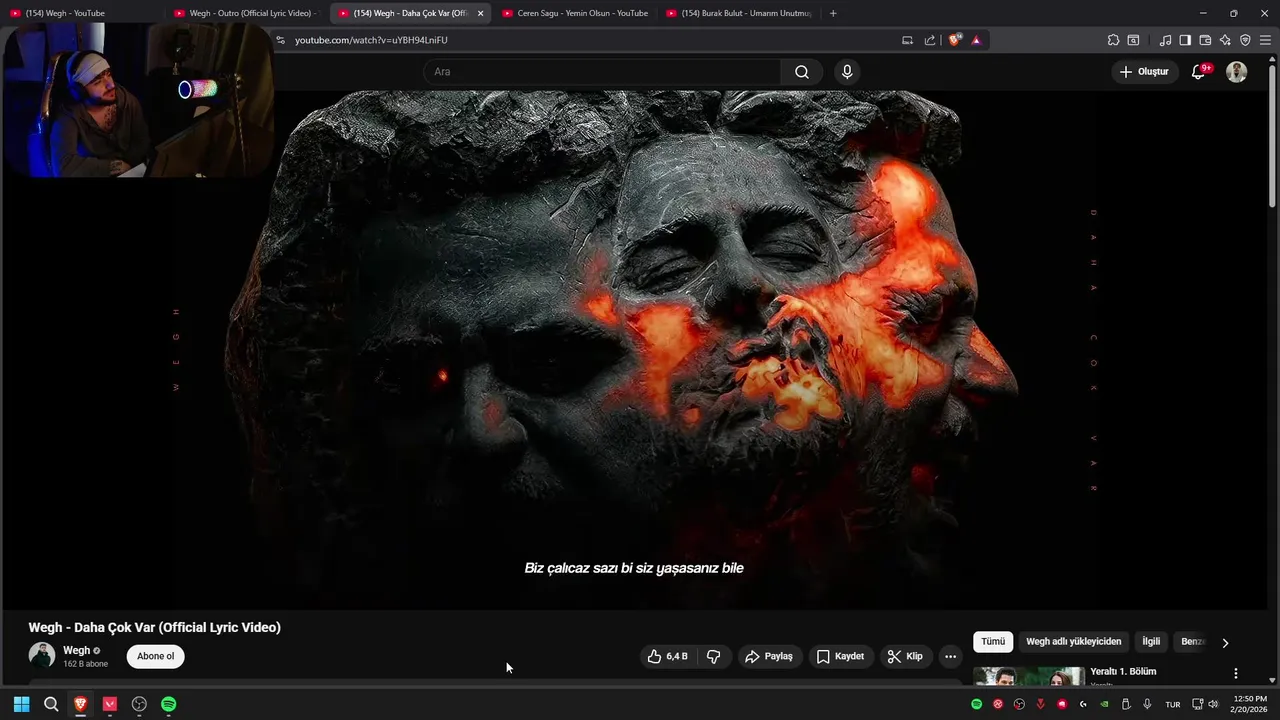Screen dimensions: 1280x720
Task: Open the Windows Start menu
Action: 21,704
